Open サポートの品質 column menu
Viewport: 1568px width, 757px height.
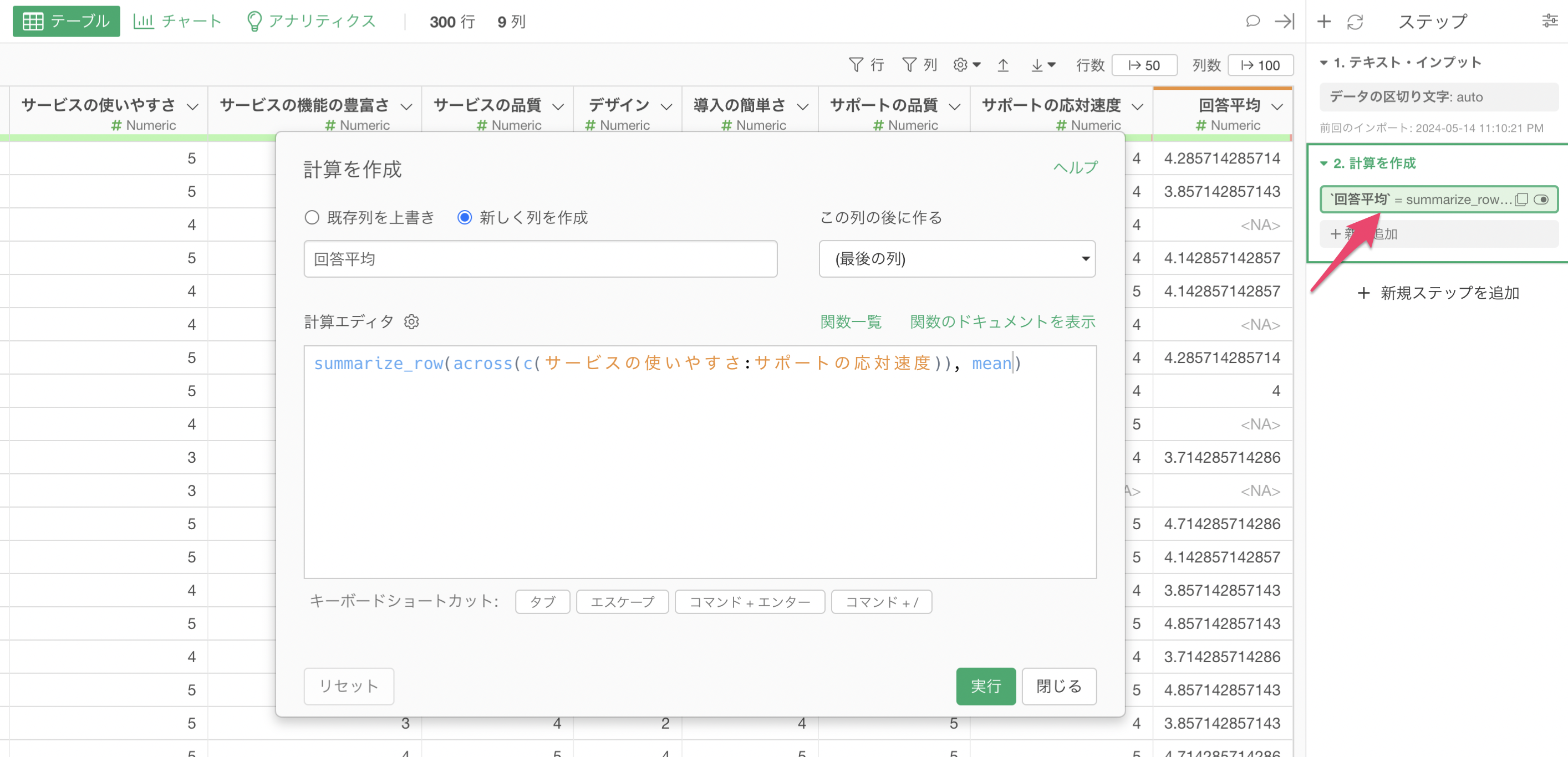tap(955, 106)
